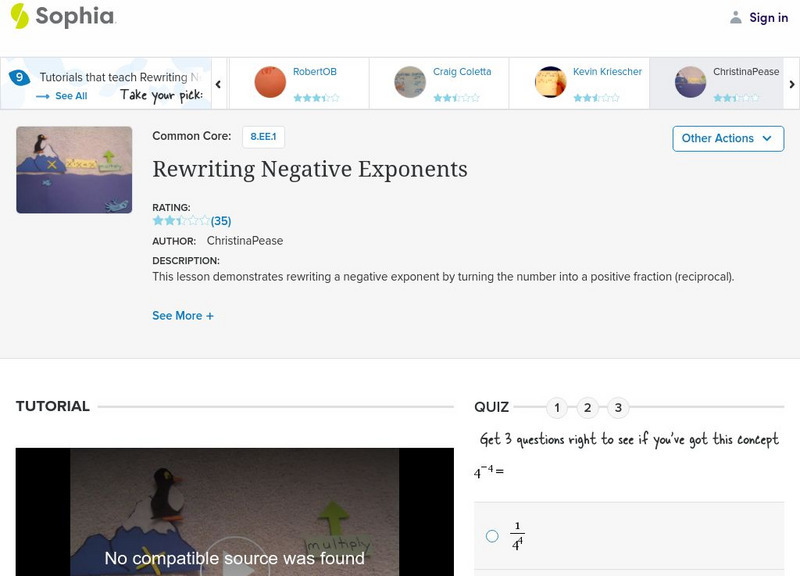This screenshot has width=800, height=576.
Task: Open the Other Actions dropdown
Action: (x=726, y=138)
